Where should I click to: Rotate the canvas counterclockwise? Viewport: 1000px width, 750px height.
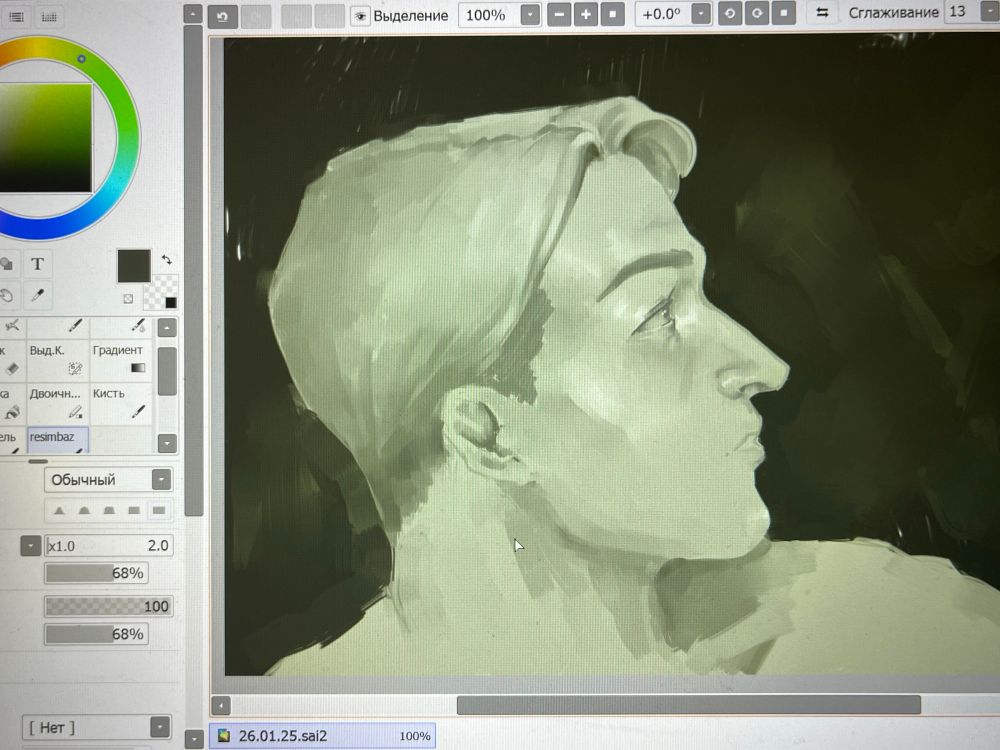click(x=730, y=13)
